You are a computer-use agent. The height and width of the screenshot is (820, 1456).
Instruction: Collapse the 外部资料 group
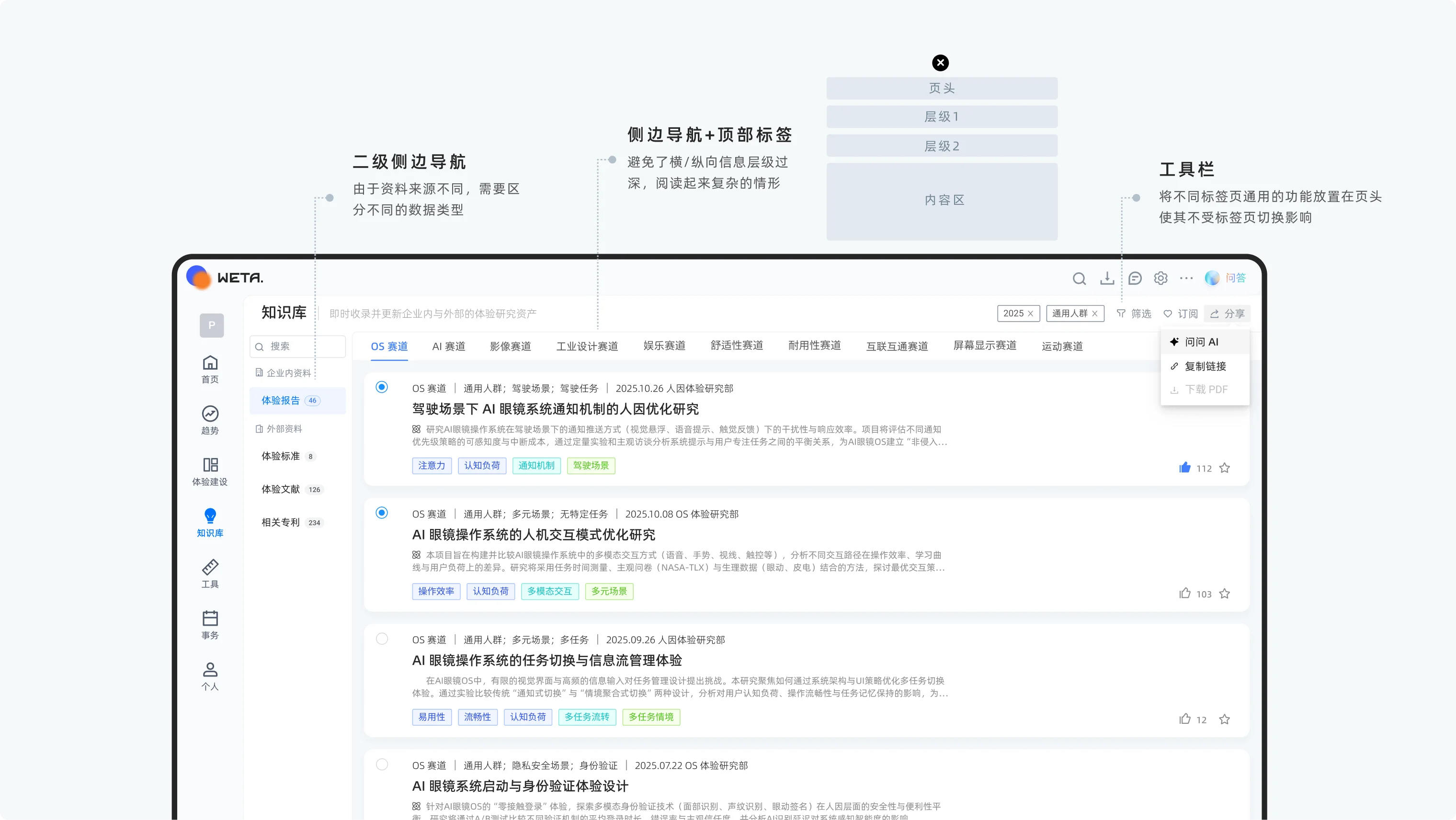pyautogui.click(x=279, y=428)
